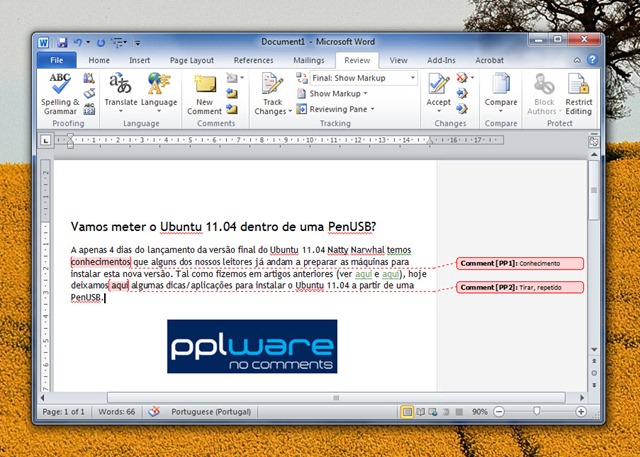
Task: Click the zoom slider handle
Action: click(537, 411)
